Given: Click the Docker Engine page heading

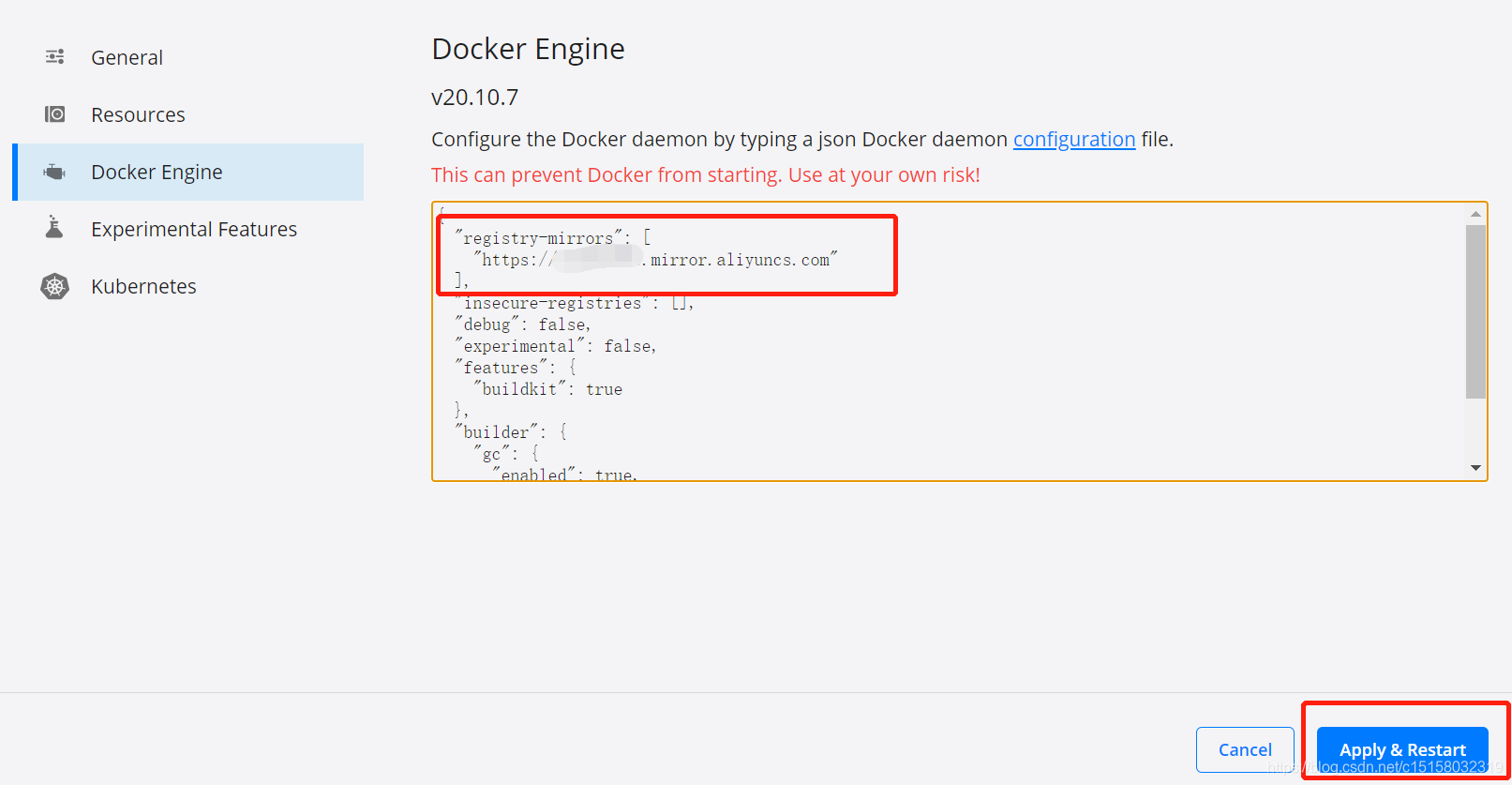Looking at the screenshot, I should pos(528,49).
